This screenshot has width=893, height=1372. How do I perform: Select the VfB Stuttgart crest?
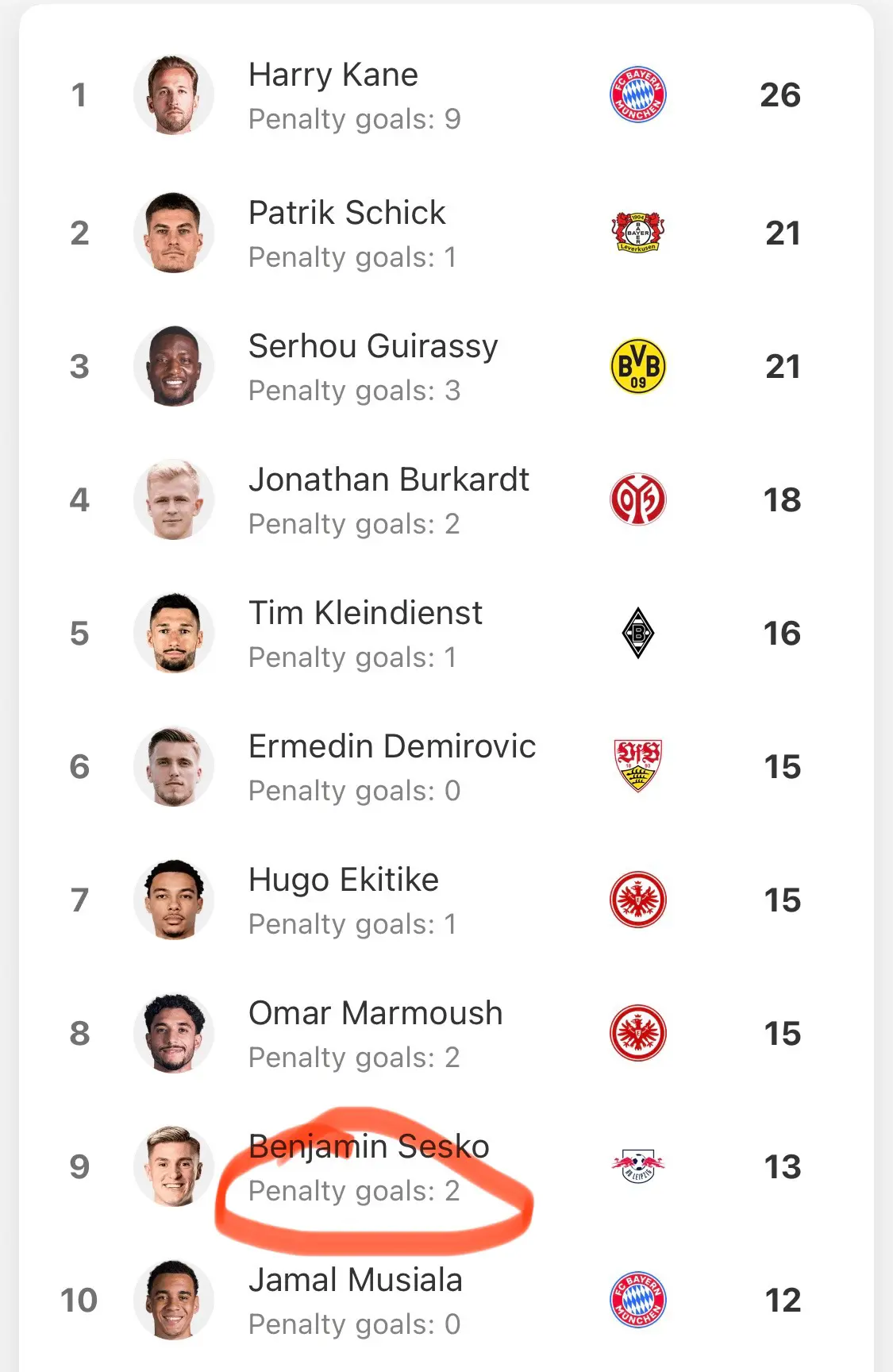point(637,766)
